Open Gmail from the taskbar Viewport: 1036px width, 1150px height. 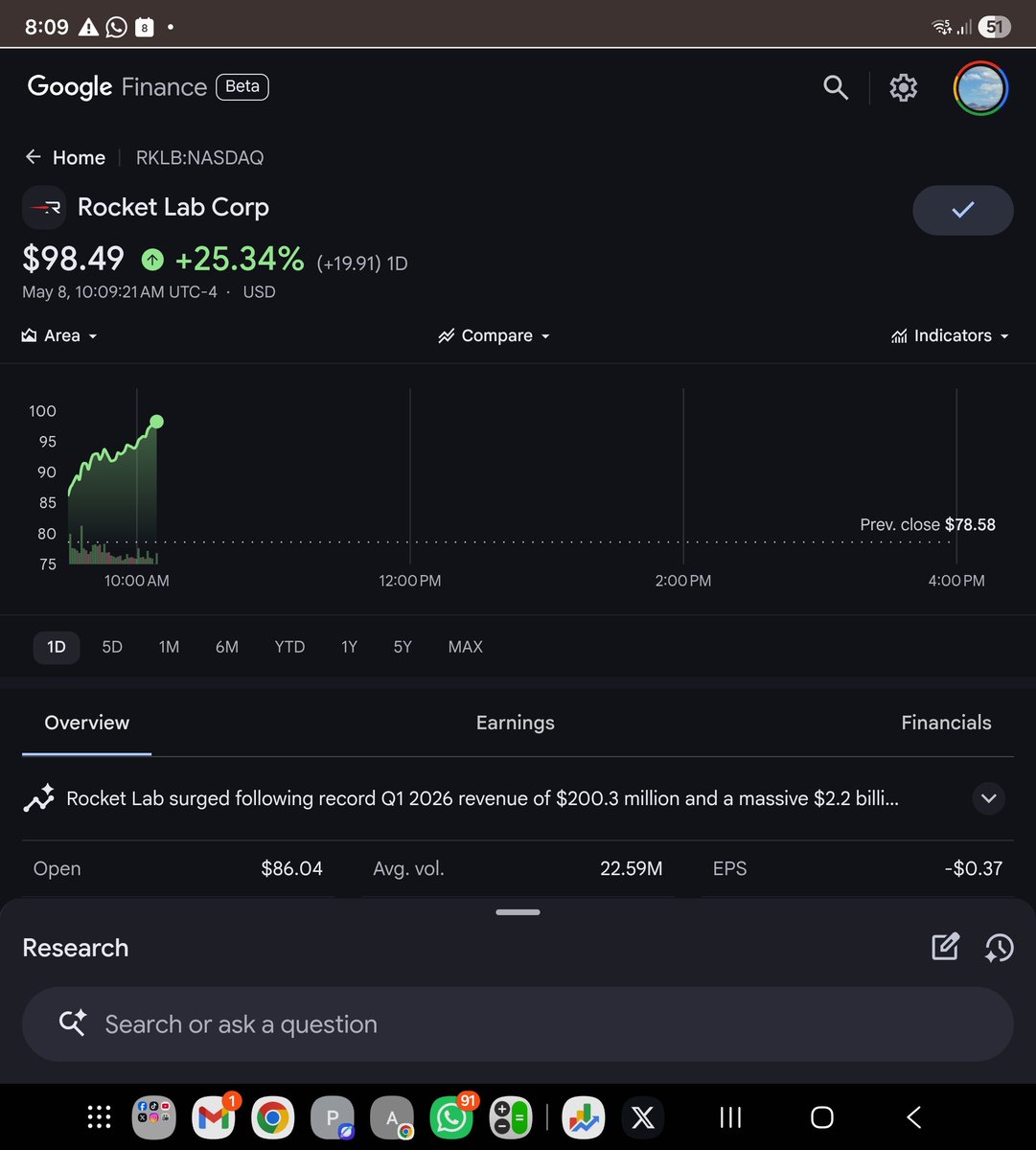(x=214, y=1117)
